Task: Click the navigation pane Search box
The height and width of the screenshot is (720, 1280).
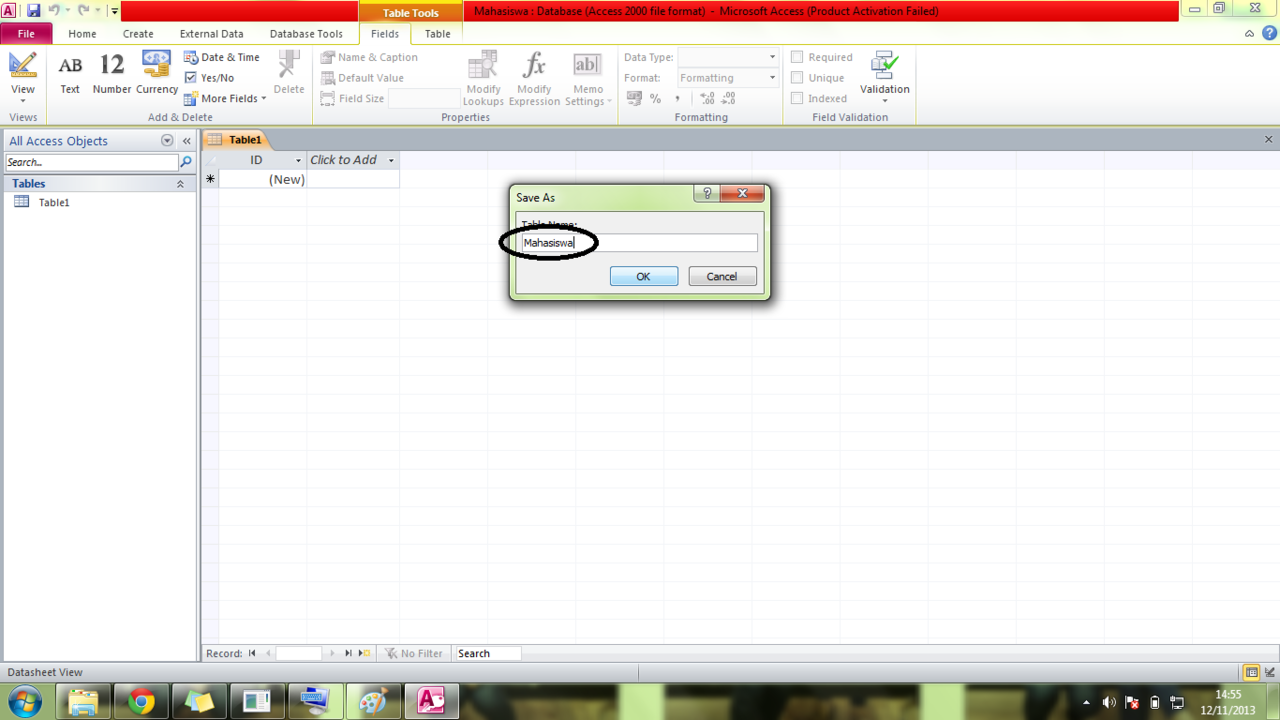Action: click(91, 162)
